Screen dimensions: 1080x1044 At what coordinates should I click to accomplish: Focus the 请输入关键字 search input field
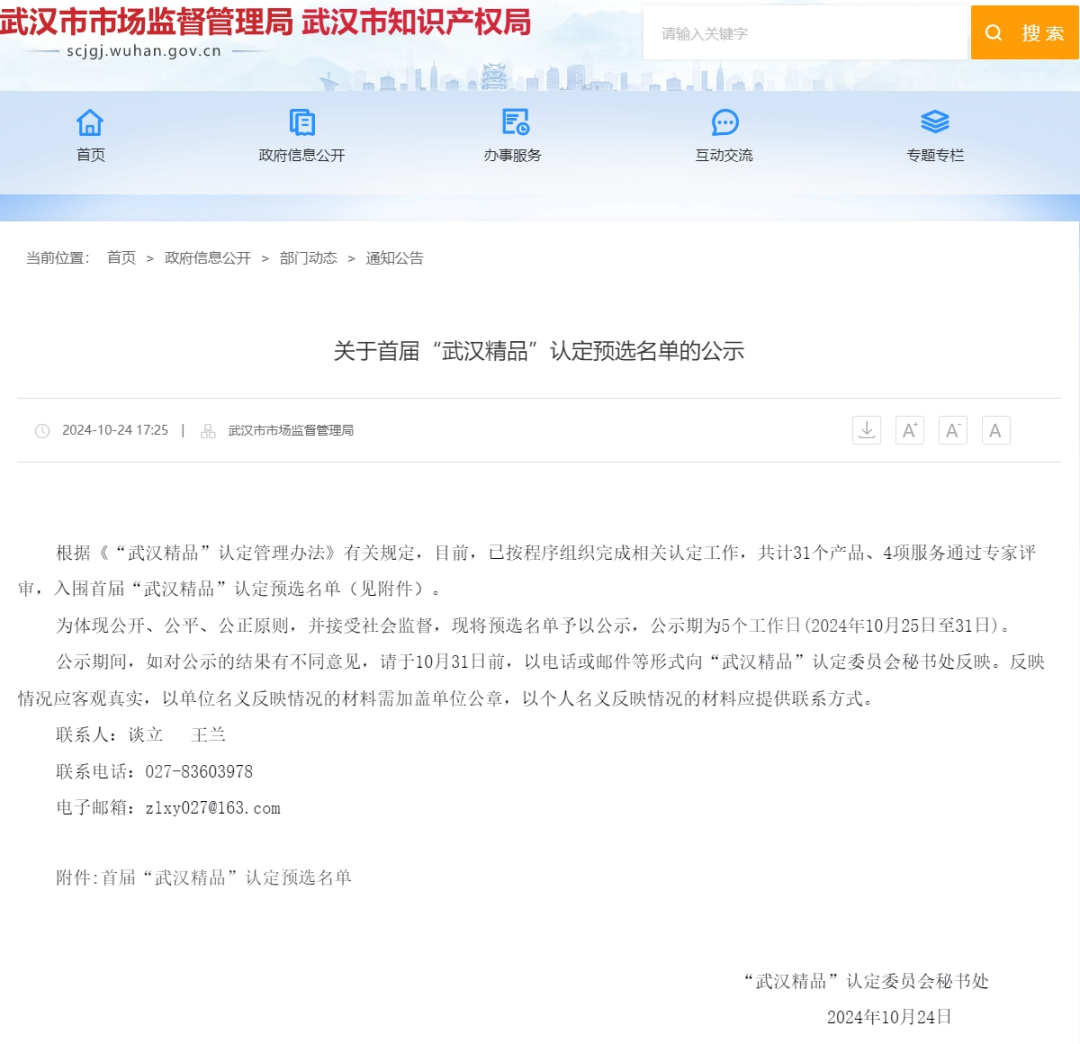coord(805,33)
